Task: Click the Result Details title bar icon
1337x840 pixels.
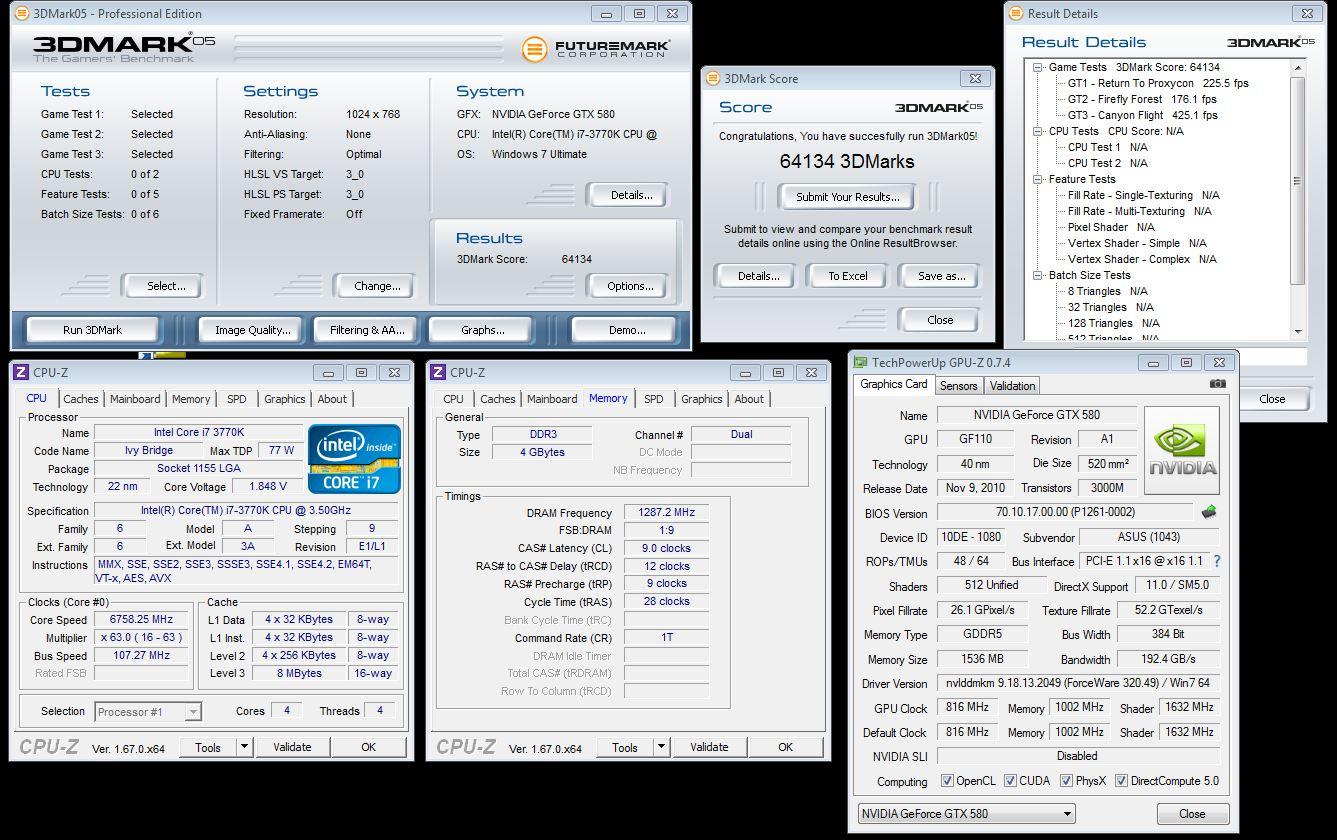Action: [1016, 14]
